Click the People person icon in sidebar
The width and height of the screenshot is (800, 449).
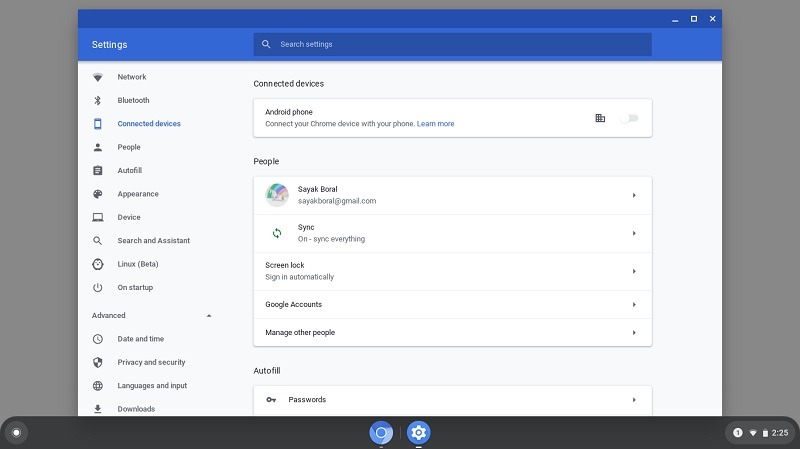pos(97,147)
